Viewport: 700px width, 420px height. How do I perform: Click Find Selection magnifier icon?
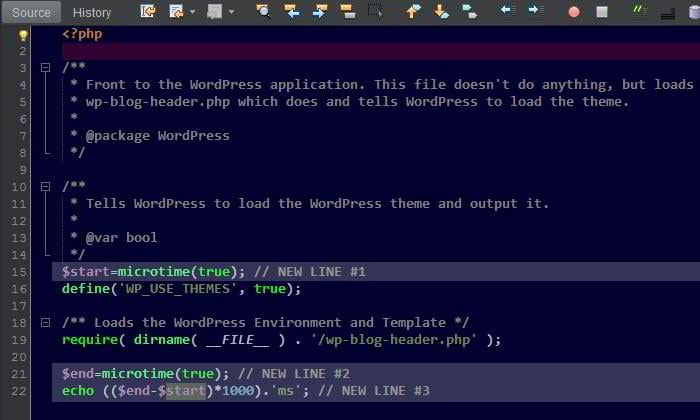264,12
